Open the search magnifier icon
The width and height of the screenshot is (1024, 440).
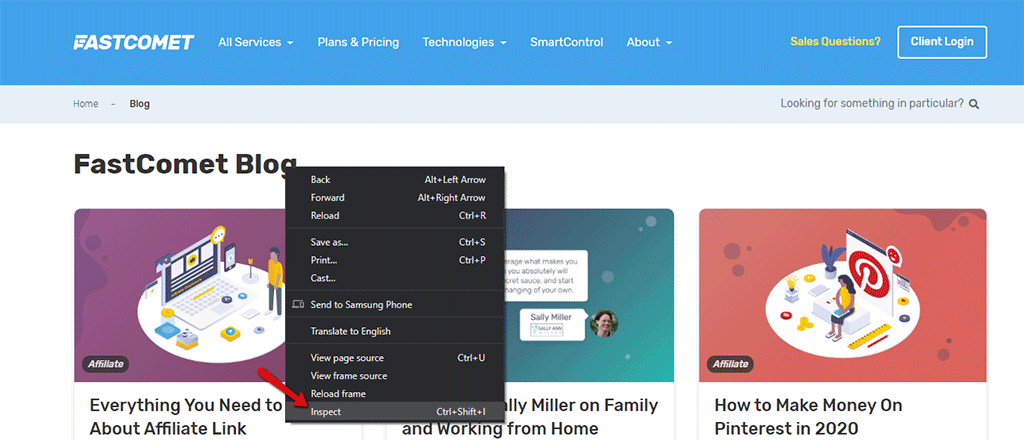click(974, 104)
